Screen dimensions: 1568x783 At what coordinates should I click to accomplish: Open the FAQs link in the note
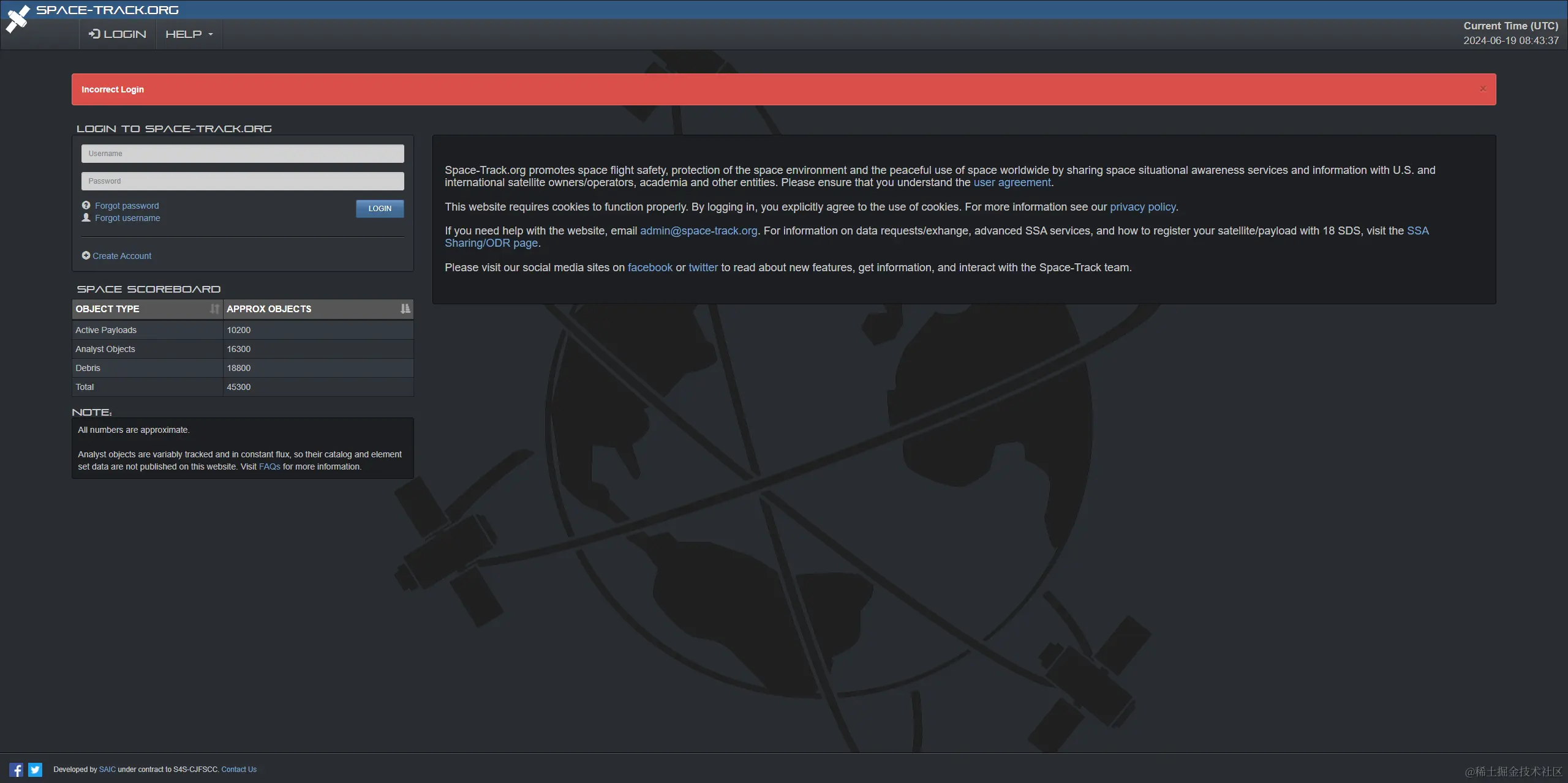click(269, 466)
